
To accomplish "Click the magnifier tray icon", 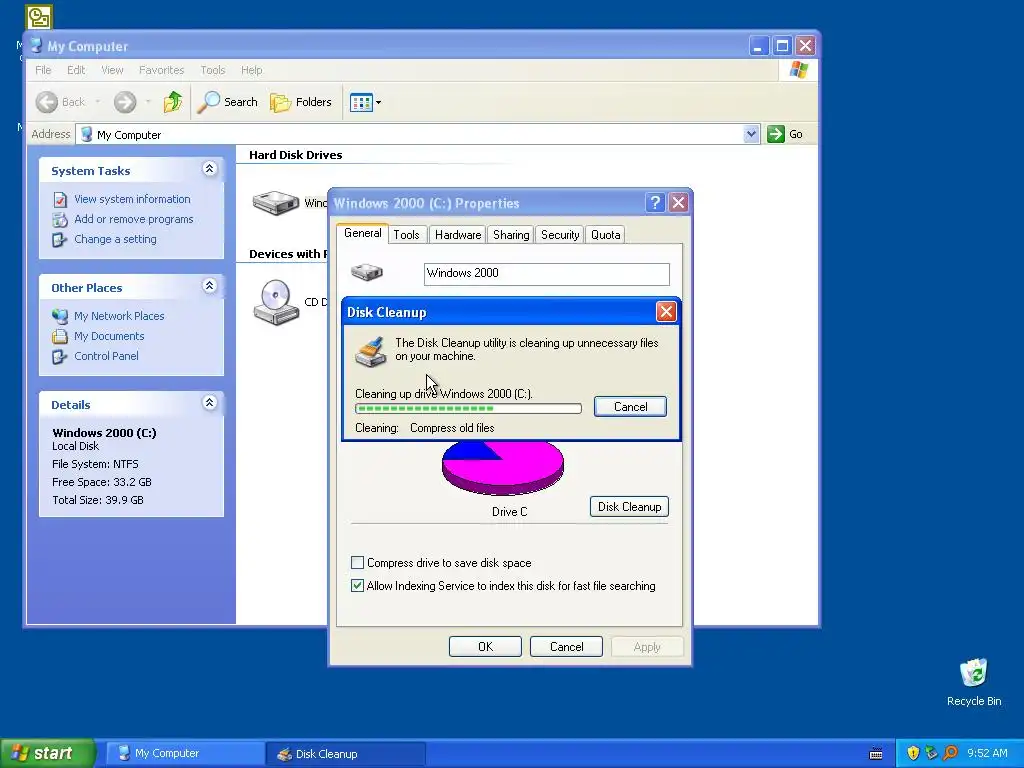I will (950, 753).
